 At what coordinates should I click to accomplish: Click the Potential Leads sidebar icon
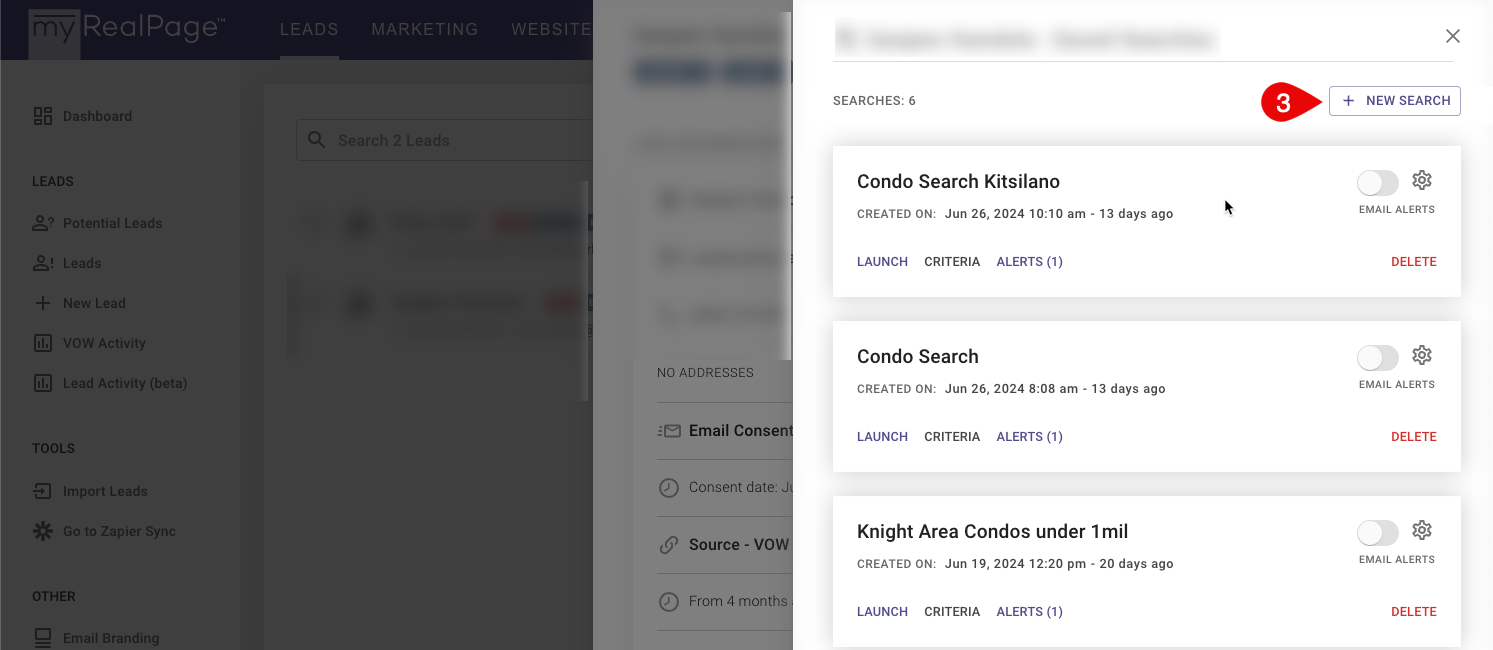43,223
